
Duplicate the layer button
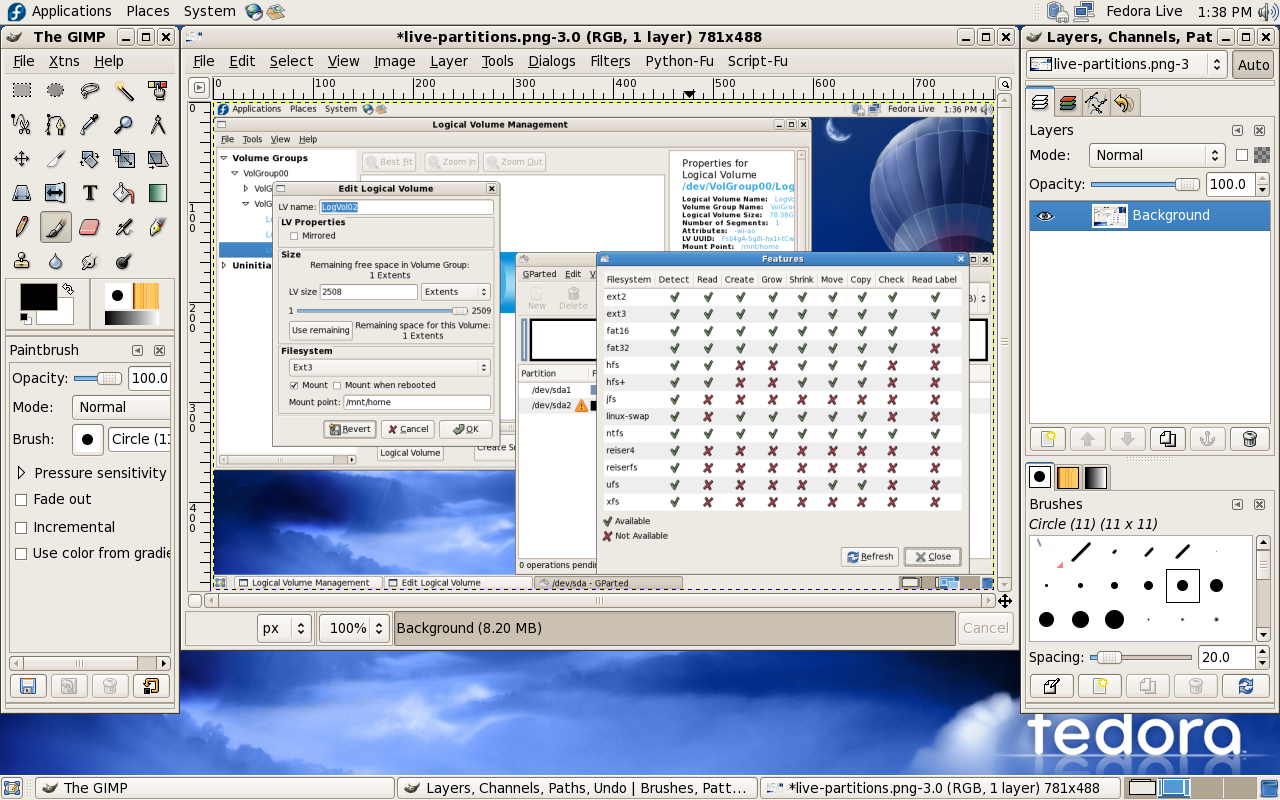1168,438
